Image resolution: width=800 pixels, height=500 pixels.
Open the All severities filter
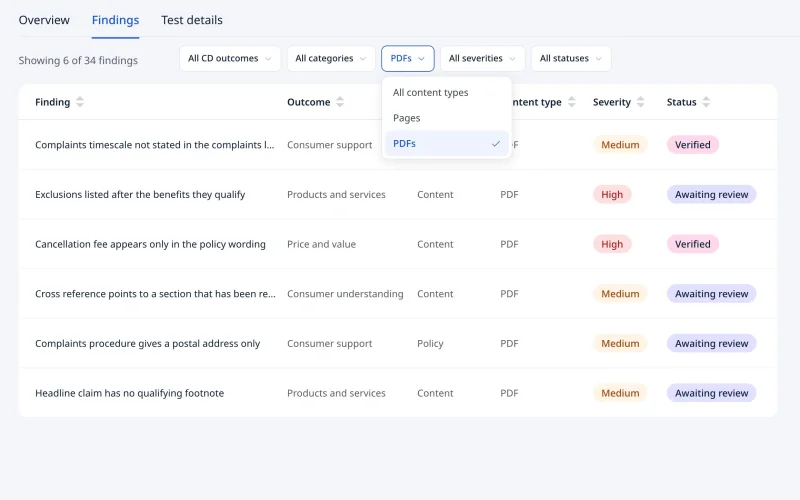click(482, 59)
